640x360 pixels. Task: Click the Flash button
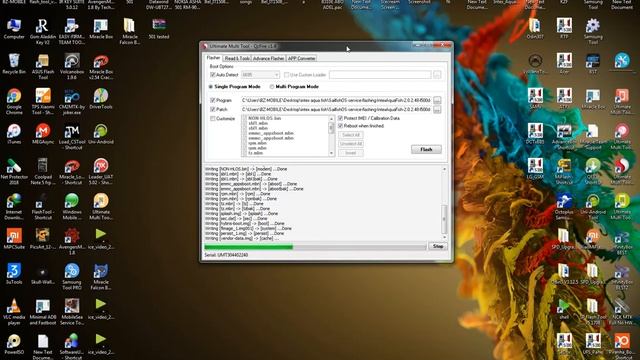(426, 149)
